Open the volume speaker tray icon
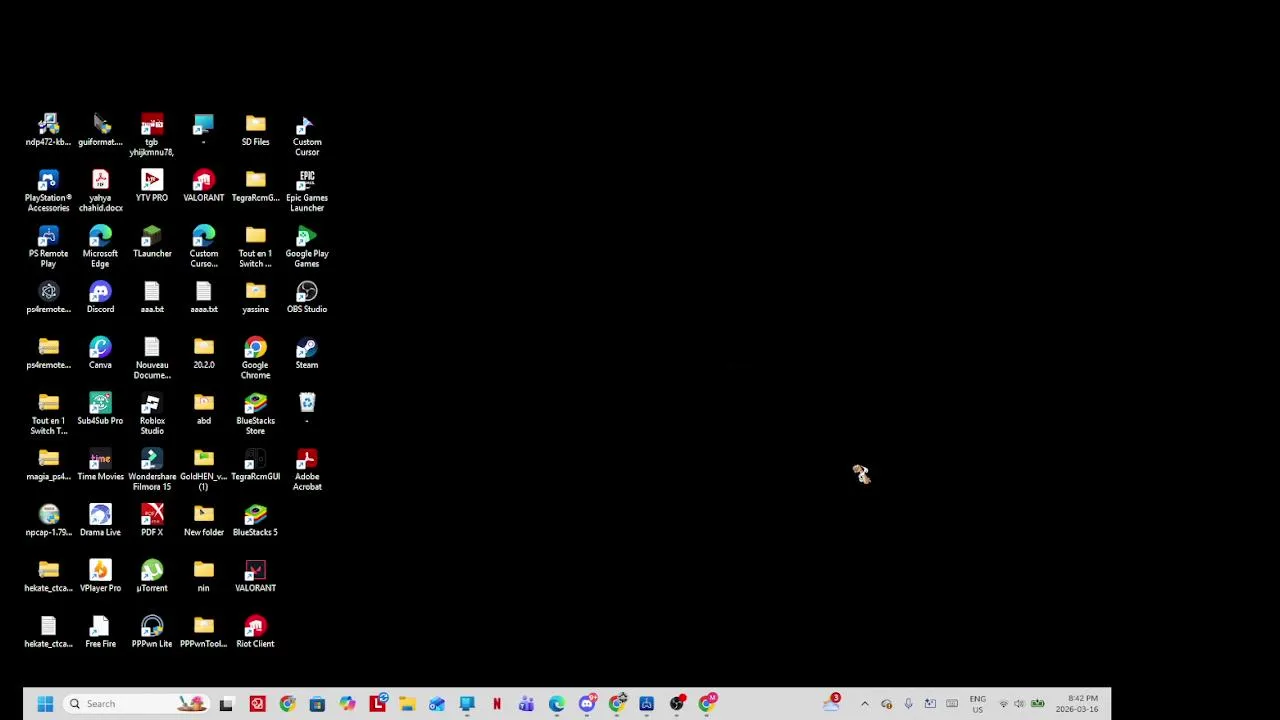1280x720 pixels. click(x=1020, y=704)
